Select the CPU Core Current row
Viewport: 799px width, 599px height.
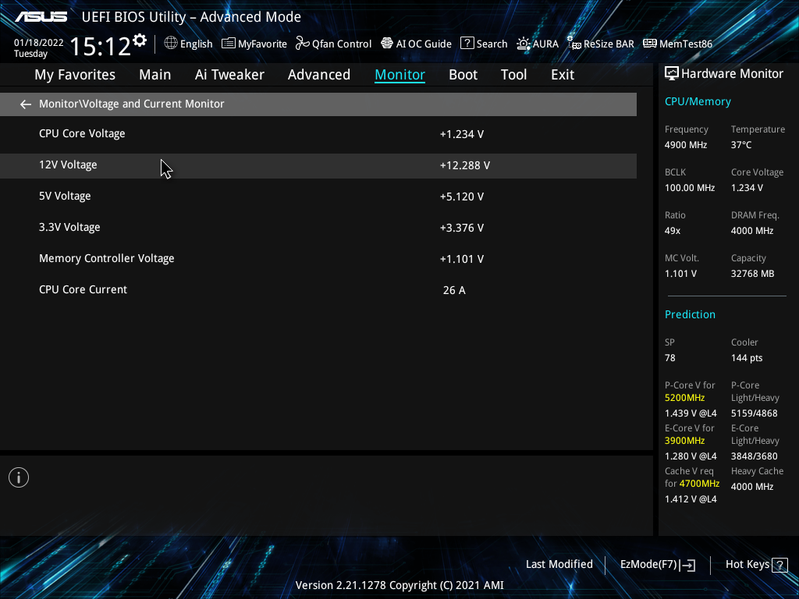pyautogui.click(x=318, y=290)
